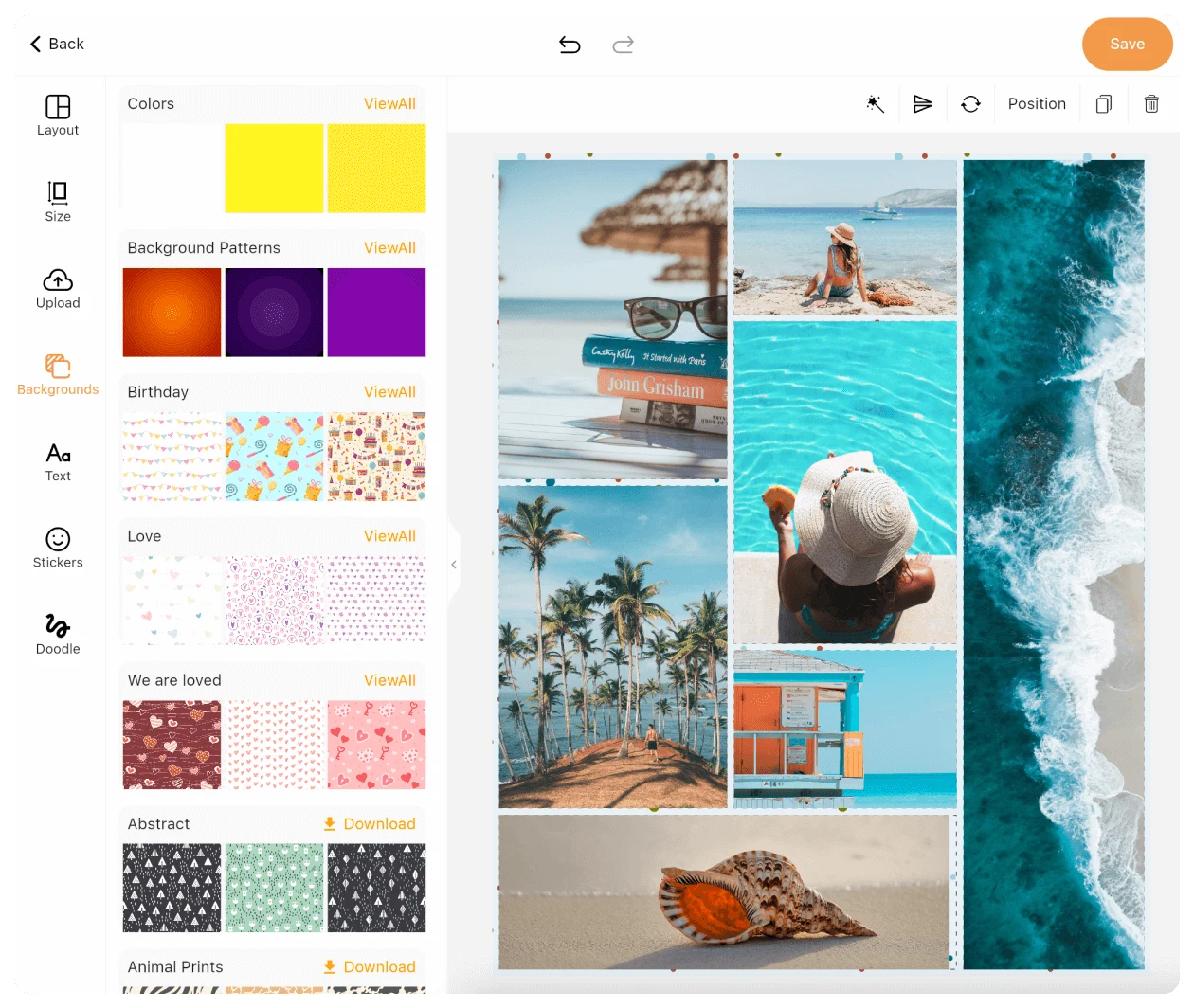
Task: Select the magic wand effects tool
Action: click(875, 104)
